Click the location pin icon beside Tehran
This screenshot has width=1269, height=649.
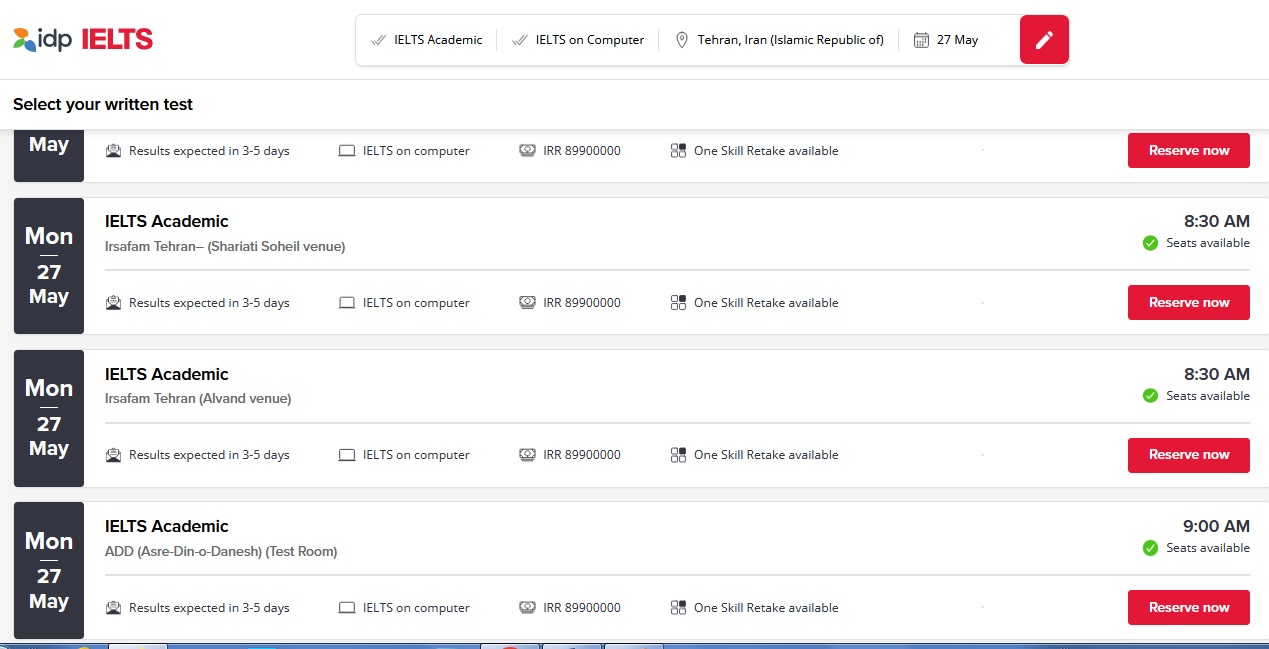coord(682,40)
